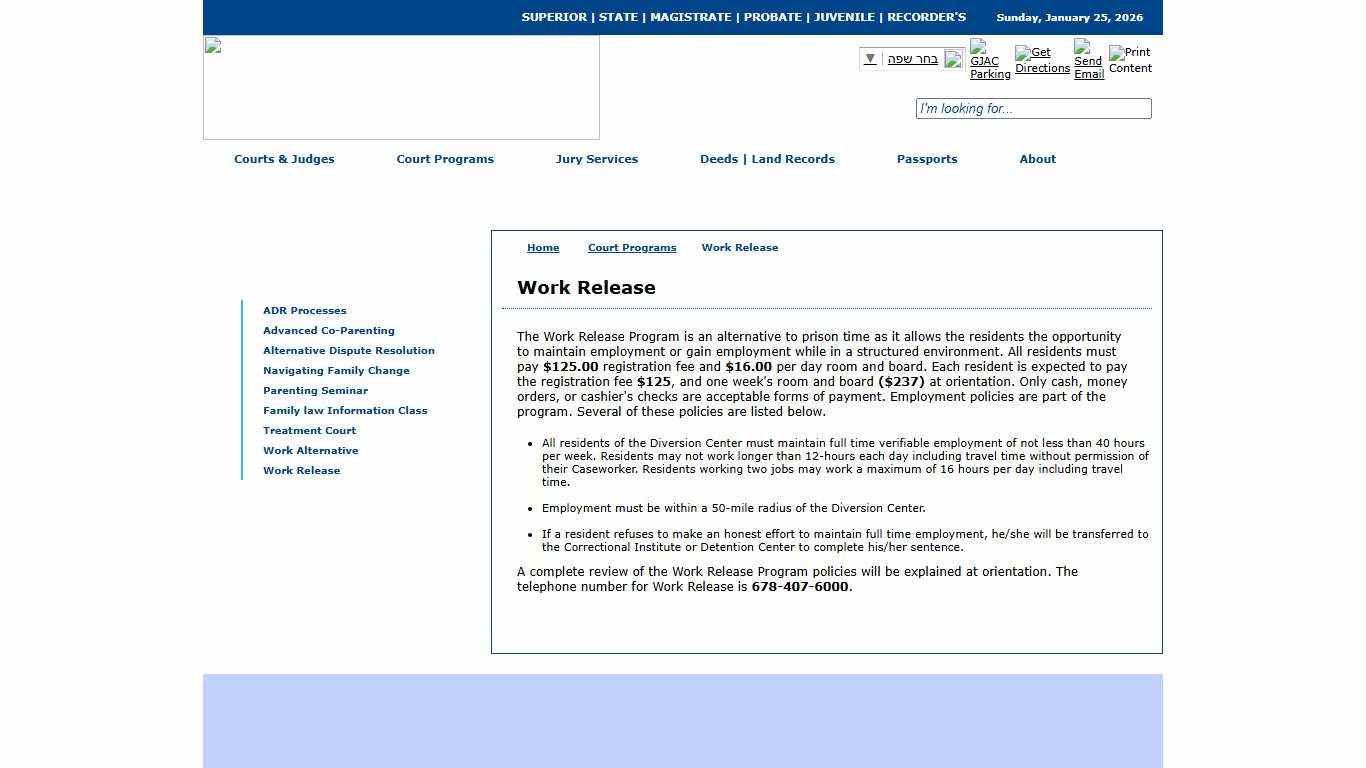The width and height of the screenshot is (1366, 768).
Task: Click SUPERIOR in the top court bar
Action: [x=553, y=17]
